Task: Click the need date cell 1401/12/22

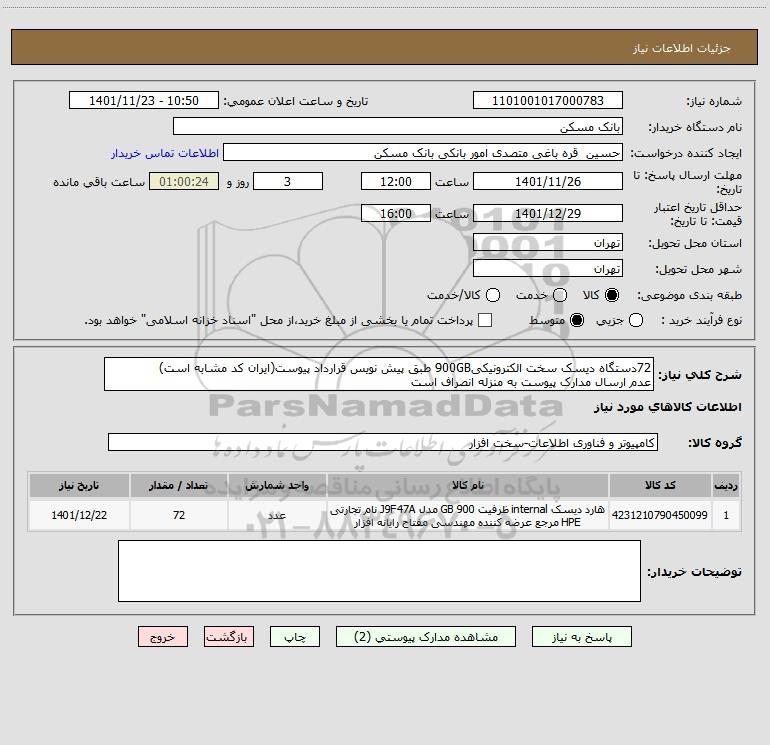Action: pyautogui.click(x=79, y=515)
